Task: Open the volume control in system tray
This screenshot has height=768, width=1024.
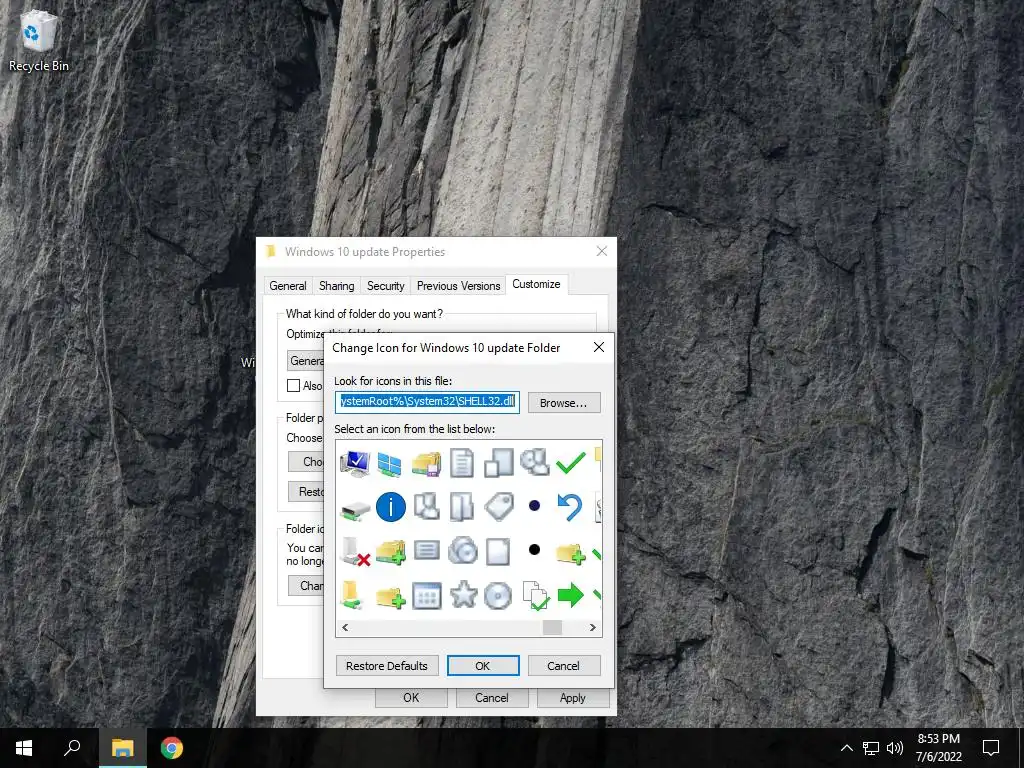Action: [895, 748]
